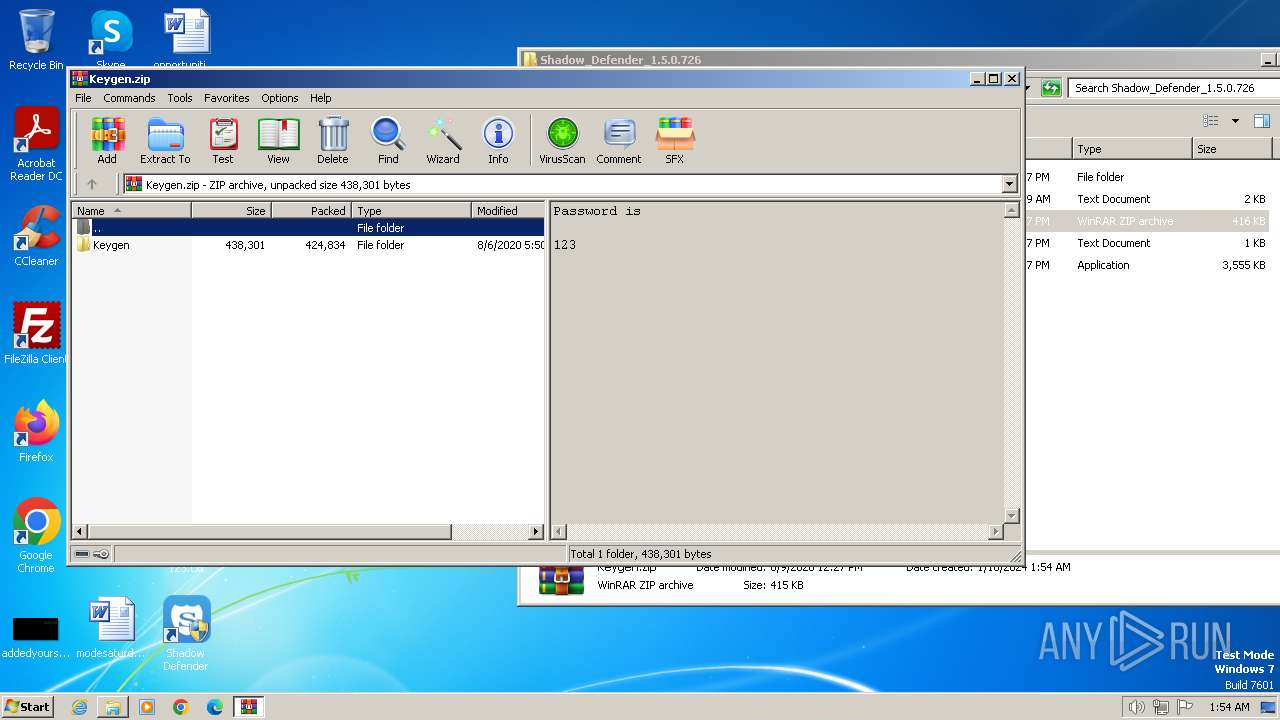This screenshot has height=720, width=1280.
Task: Open the view options dropdown in Explorer
Action: pos(1235,121)
